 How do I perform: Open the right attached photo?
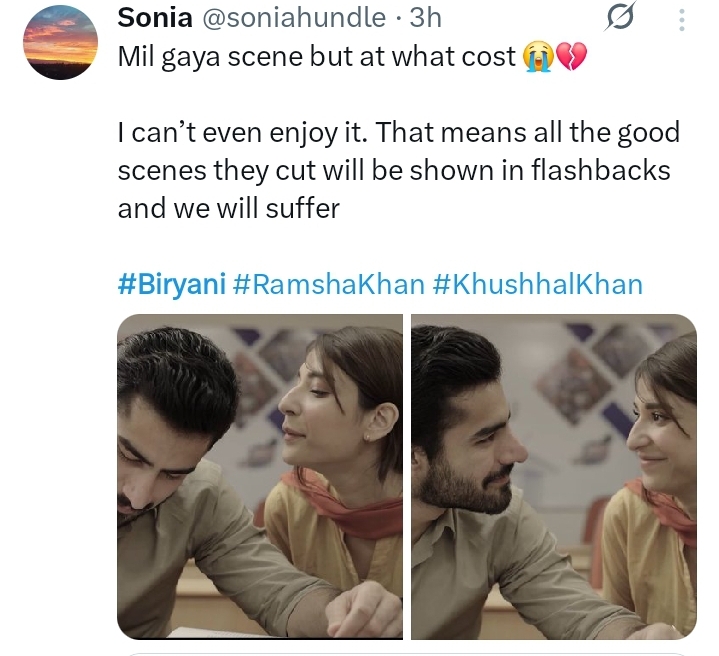(x=553, y=476)
